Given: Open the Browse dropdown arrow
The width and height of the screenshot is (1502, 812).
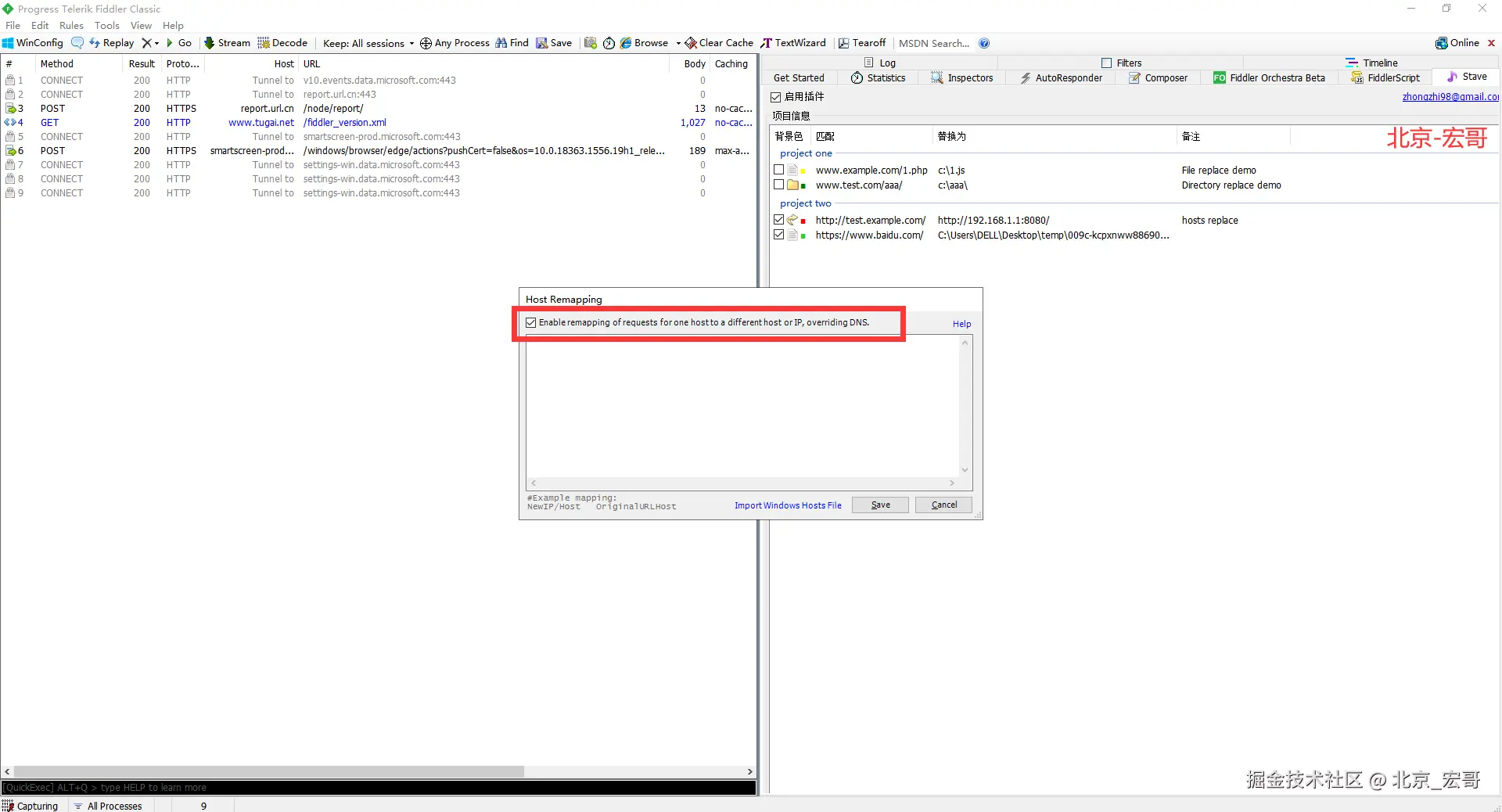Looking at the screenshot, I should (678, 44).
